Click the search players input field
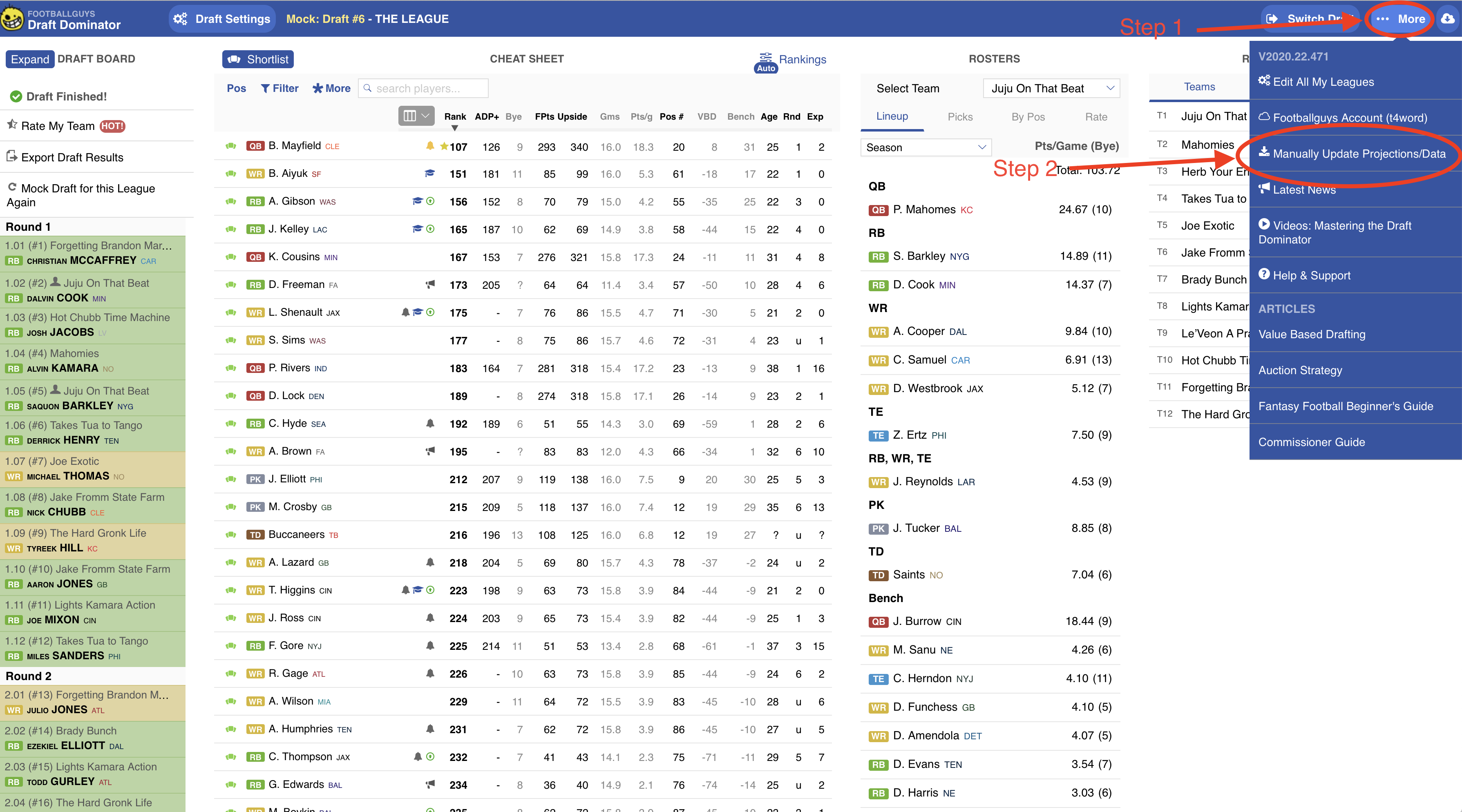 click(423, 89)
